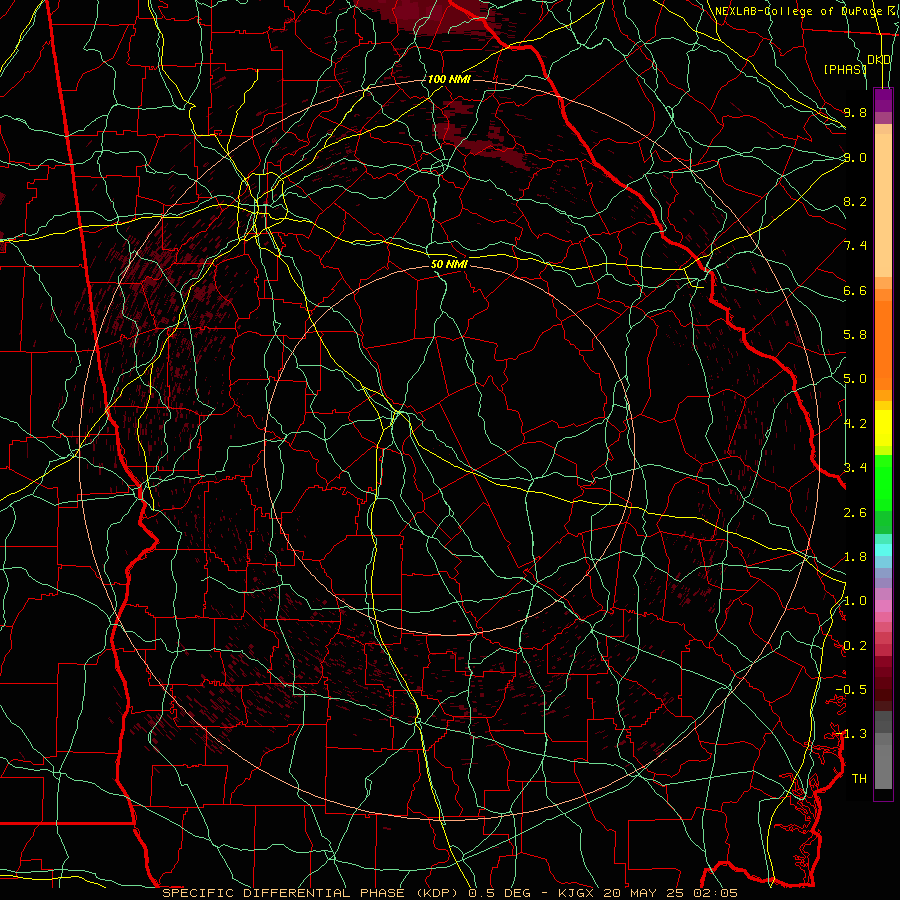Screen dimensions: 900x900
Task: Click the pink band of the color bar
Action: tap(883, 606)
